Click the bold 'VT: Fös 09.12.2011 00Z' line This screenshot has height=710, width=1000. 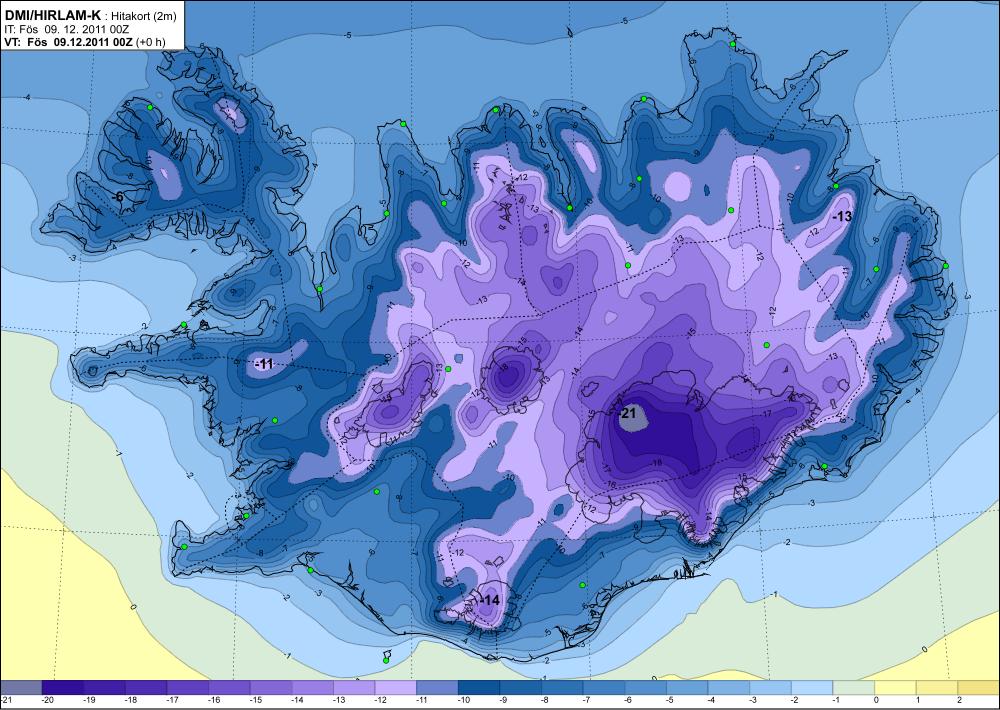click(69, 41)
